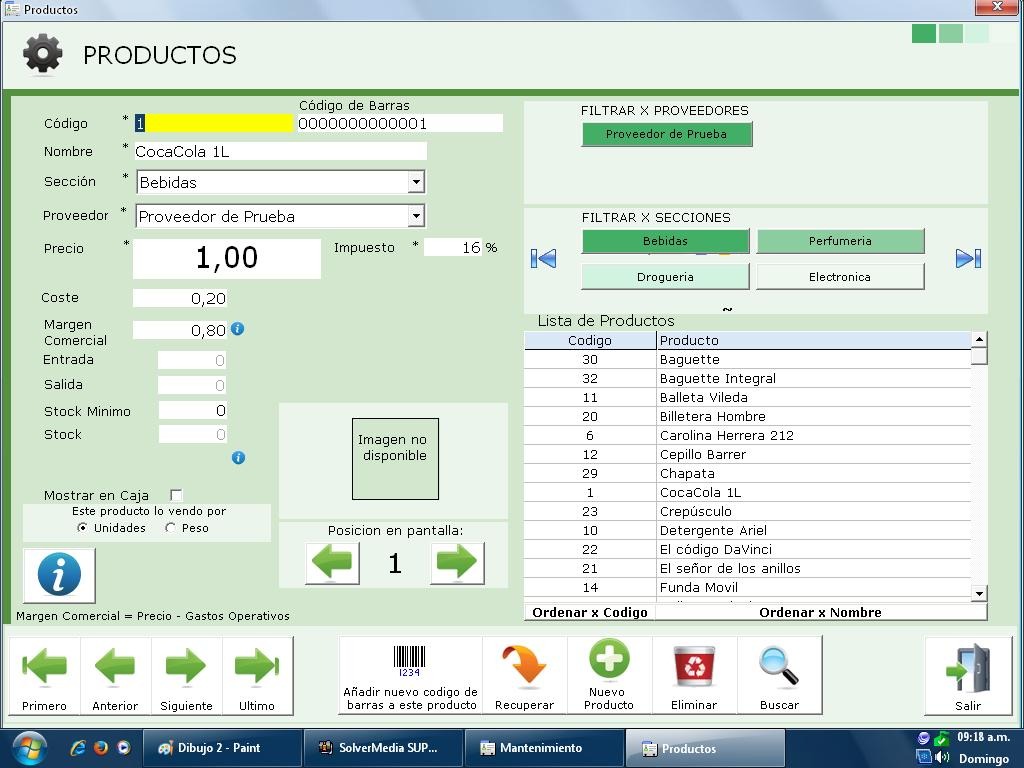The width and height of the screenshot is (1024, 768).
Task: Open Buscar magnifying glass search
Action: coord(779,676)
